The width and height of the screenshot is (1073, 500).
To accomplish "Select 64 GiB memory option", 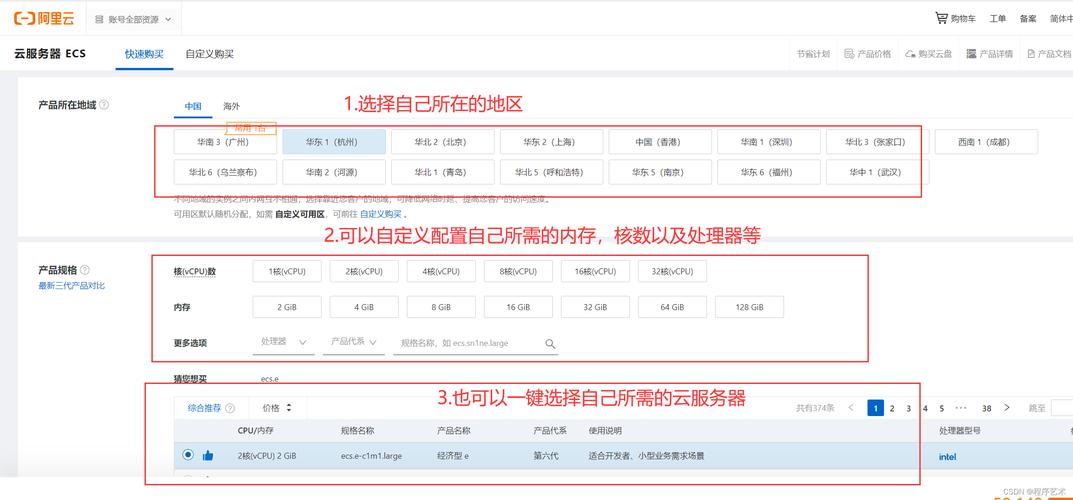I will pyautogui.click(x=673, y=307).
